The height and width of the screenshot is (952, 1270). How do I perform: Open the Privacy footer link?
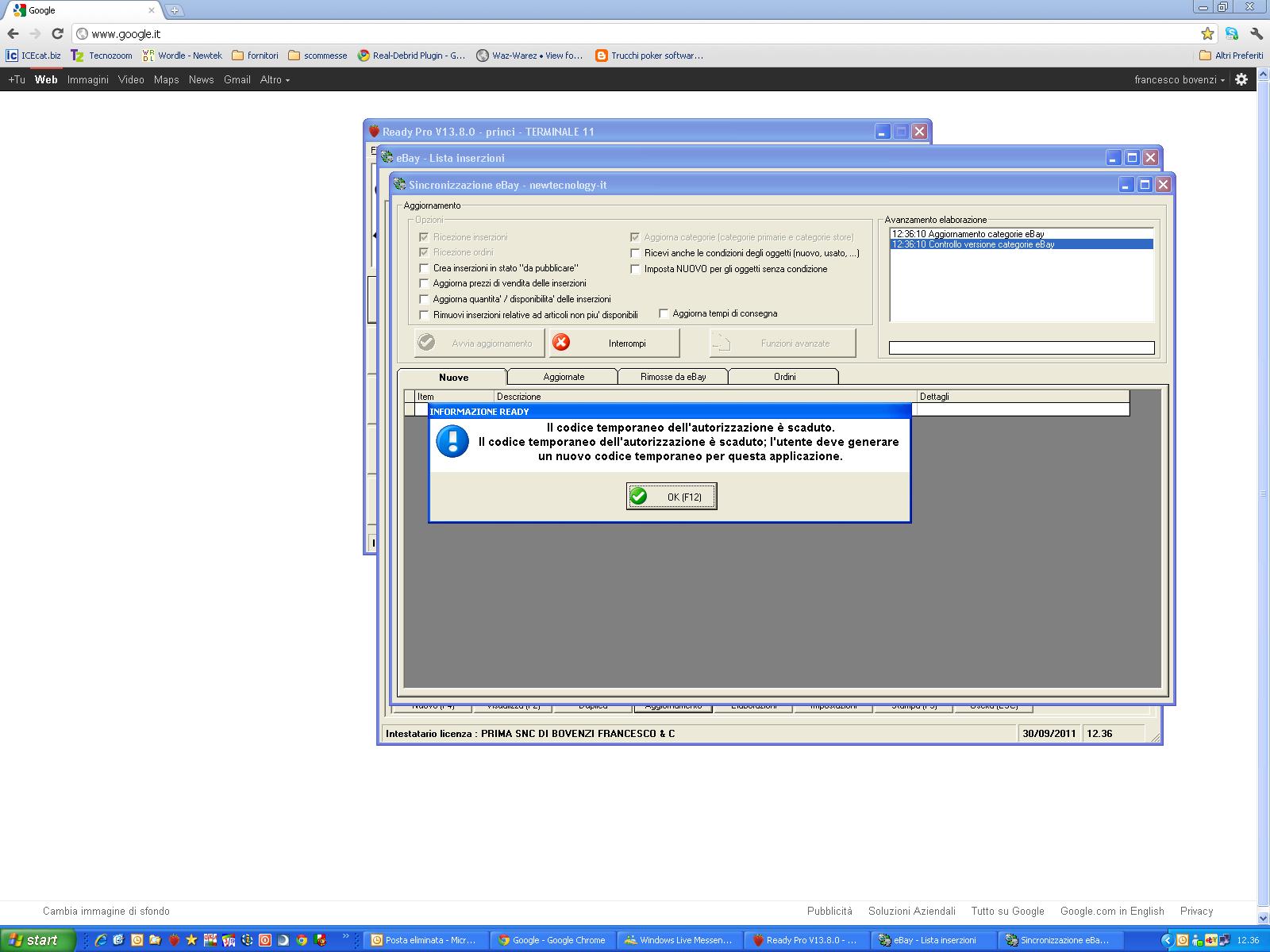[1196, 911]
